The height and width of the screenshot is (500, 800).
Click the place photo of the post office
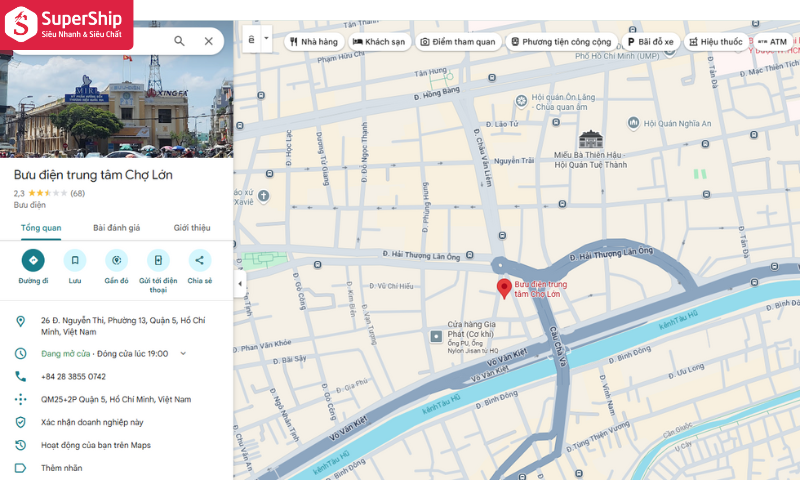tap(117, 105)
